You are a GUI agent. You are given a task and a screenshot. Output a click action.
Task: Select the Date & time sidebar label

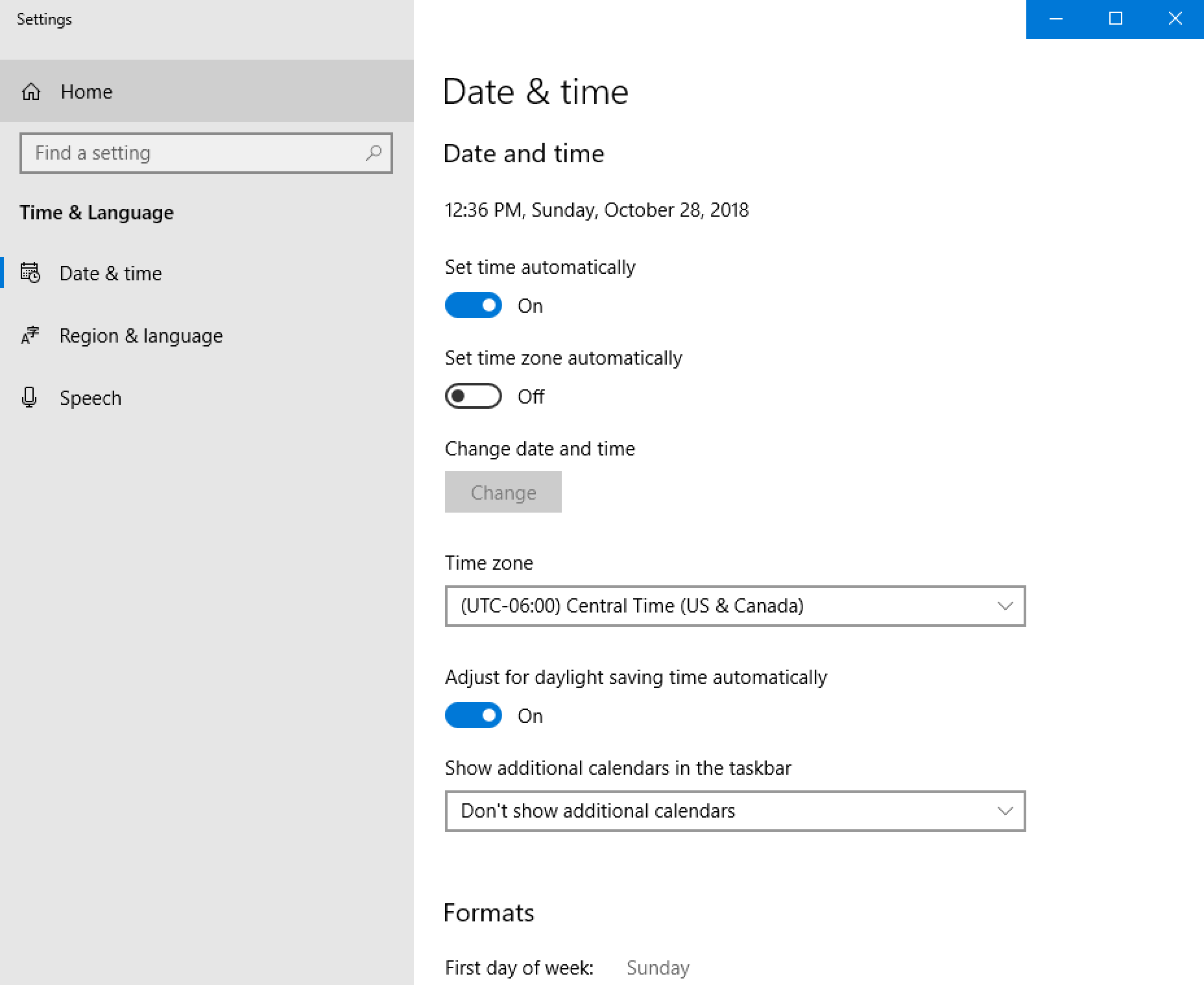point(110,273)
